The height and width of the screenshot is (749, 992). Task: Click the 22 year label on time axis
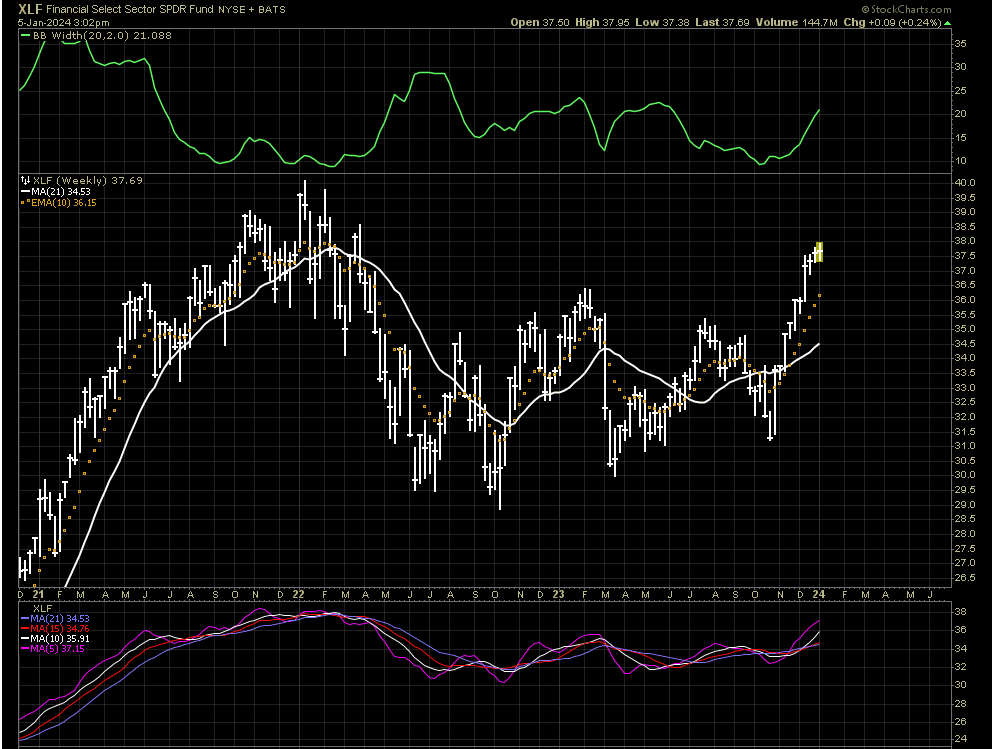299,595
